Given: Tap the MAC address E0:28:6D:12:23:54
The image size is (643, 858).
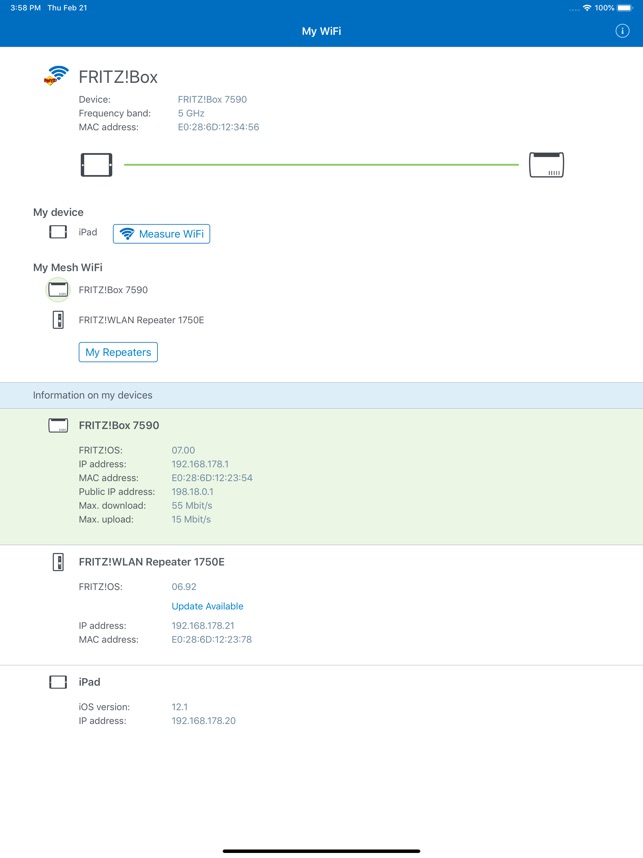Looking at the screenshot, I should pyautogui.click(x=212, y=478).
